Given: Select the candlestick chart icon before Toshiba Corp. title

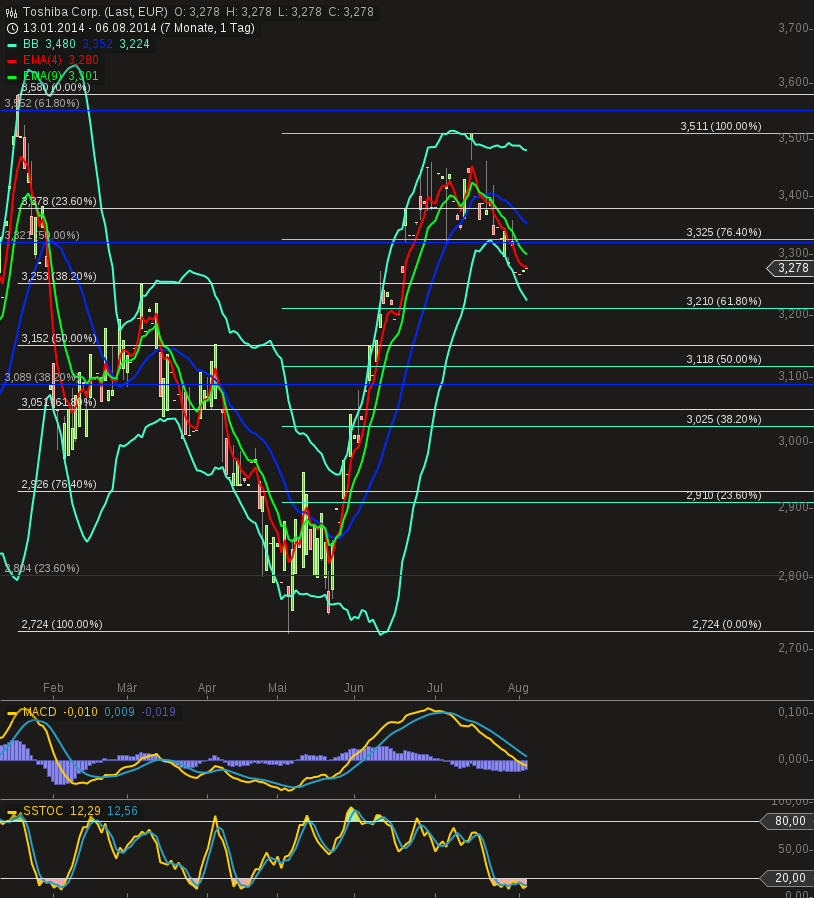Looking at the screenshot, I should [x=12, y=12].
